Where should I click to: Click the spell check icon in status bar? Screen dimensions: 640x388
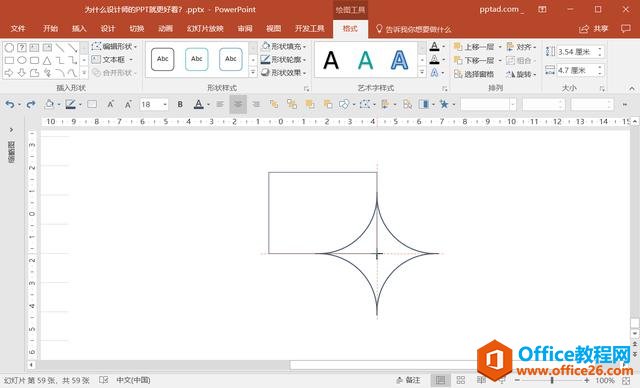pos(104,380)
